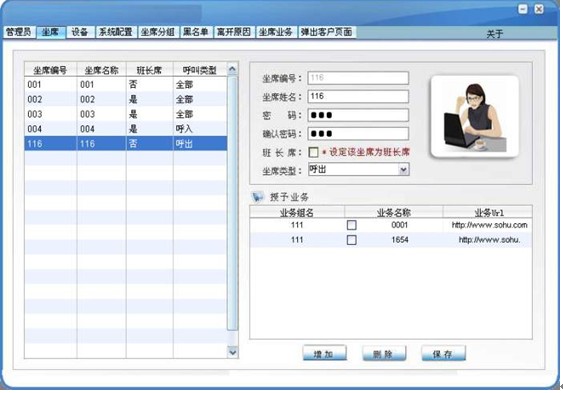
Task: Click the 授予业务 section icon
Action: [x=257, y=197]
